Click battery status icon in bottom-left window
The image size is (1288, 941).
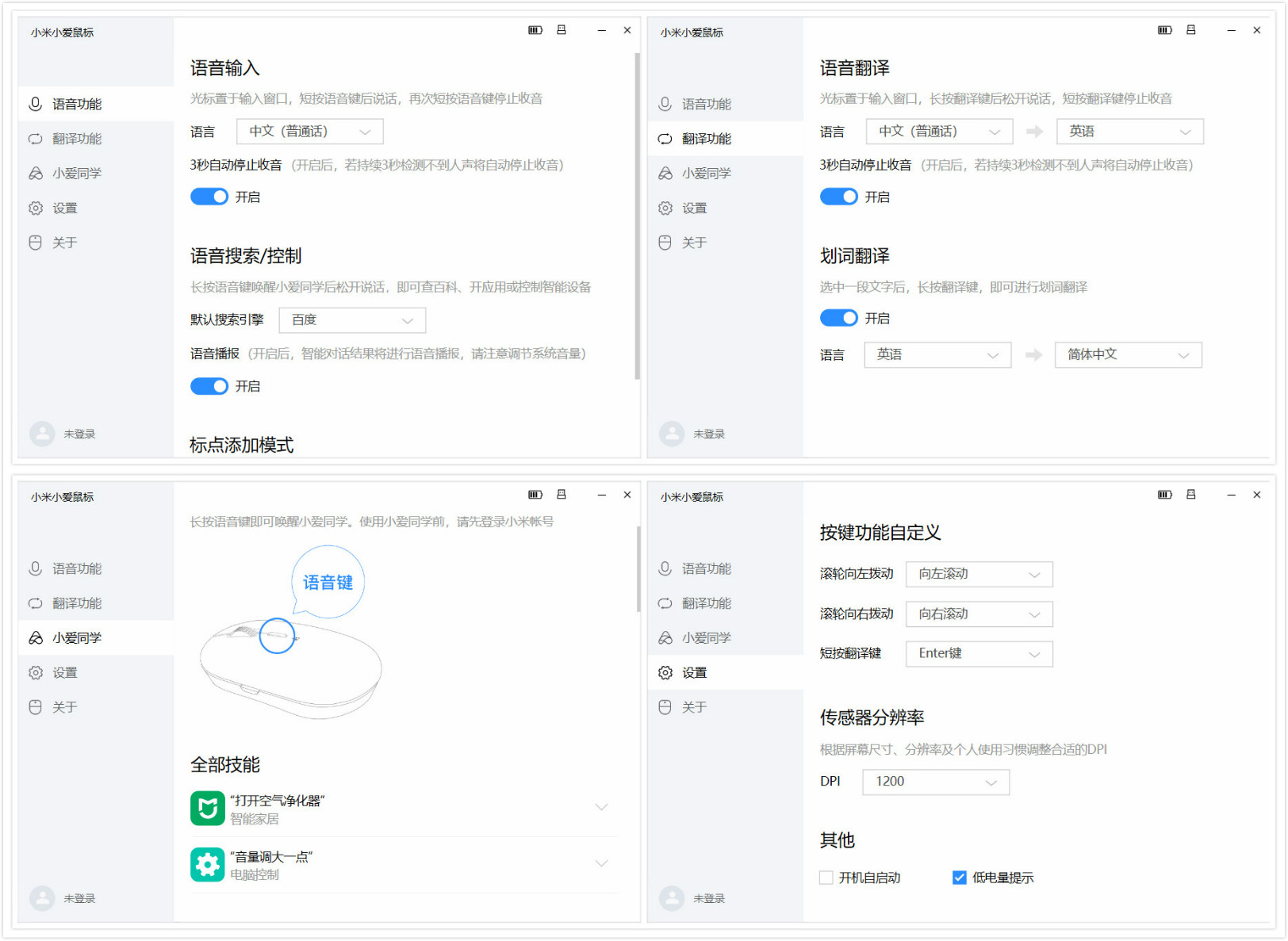tap(535, 495)
